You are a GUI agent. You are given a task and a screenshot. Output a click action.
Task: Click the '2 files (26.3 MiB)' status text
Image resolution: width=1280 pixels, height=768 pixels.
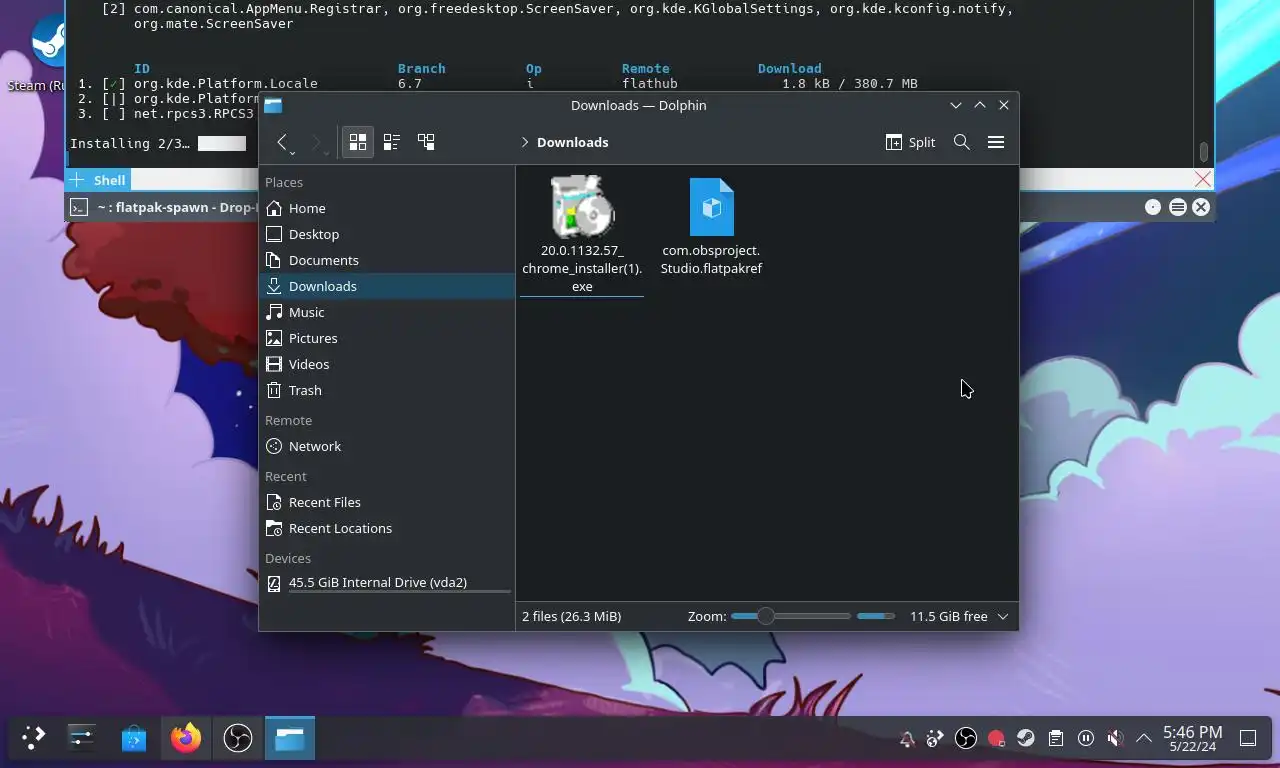coord(571,616)
